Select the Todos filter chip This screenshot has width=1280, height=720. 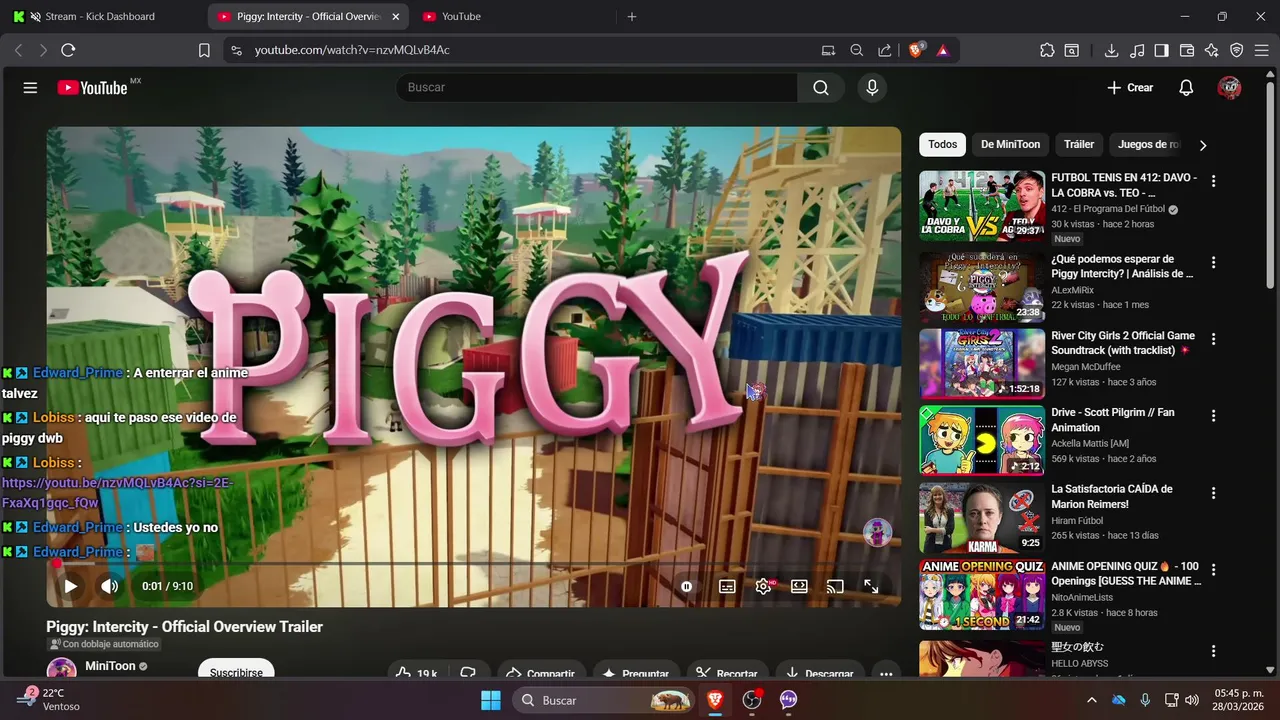942,145
